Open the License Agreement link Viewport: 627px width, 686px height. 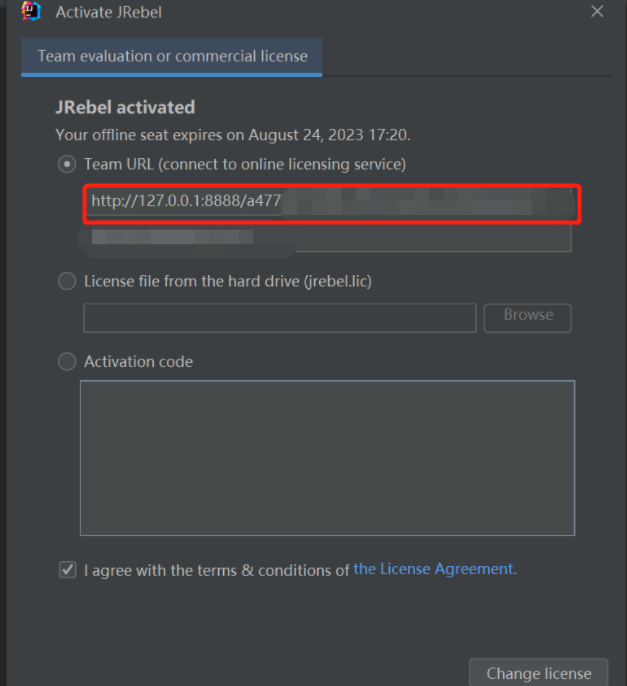pos(435,569)
